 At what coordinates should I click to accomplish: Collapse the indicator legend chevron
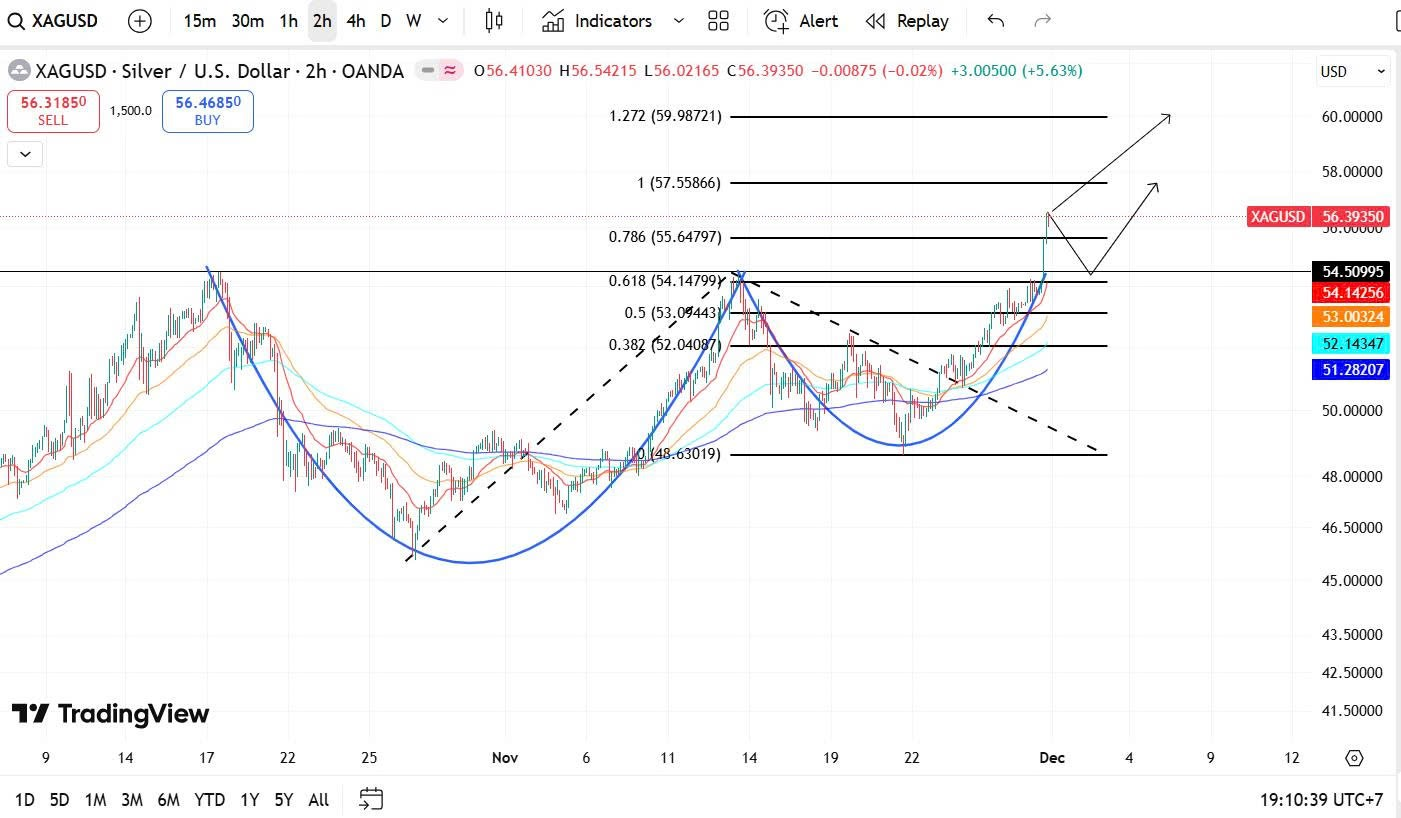pyautogui.click(x=25, y=154)
